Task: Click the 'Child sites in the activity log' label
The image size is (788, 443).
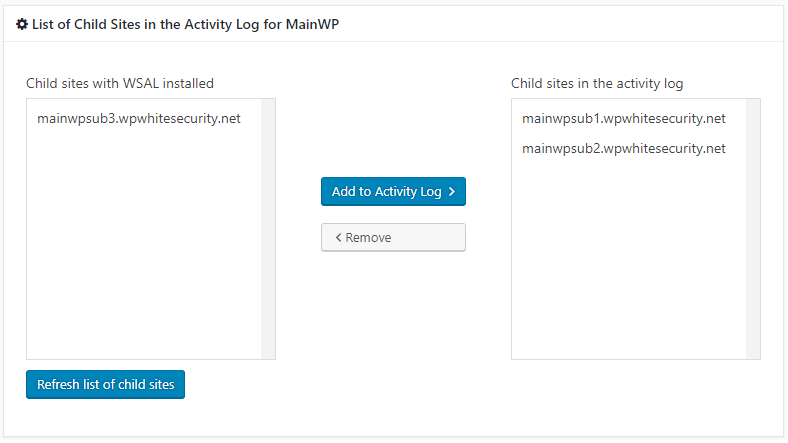Action: click(597, 83)
